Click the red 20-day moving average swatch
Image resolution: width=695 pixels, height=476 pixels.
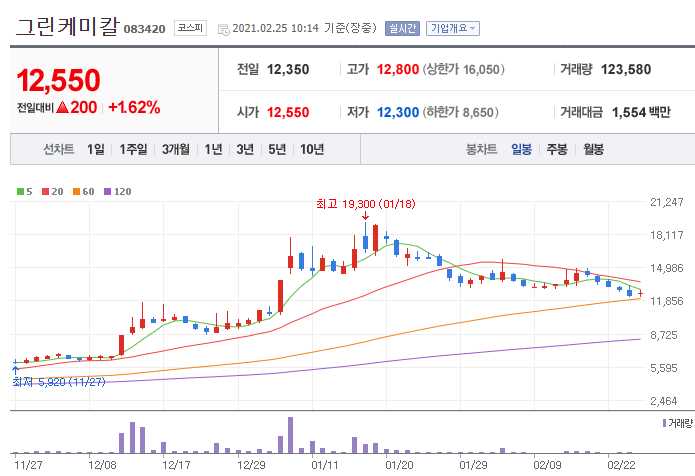click(45, 191)
